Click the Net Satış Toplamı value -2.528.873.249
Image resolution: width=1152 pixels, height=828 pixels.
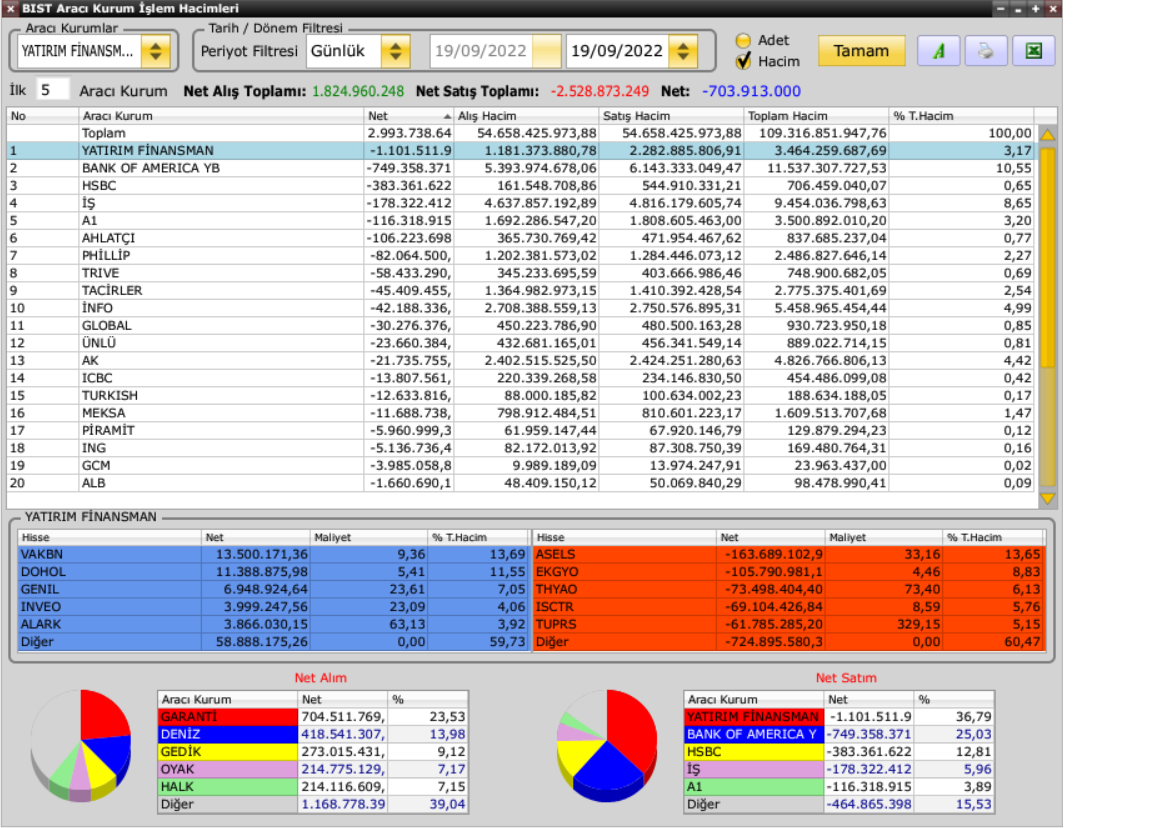click(x=600, y=92)
